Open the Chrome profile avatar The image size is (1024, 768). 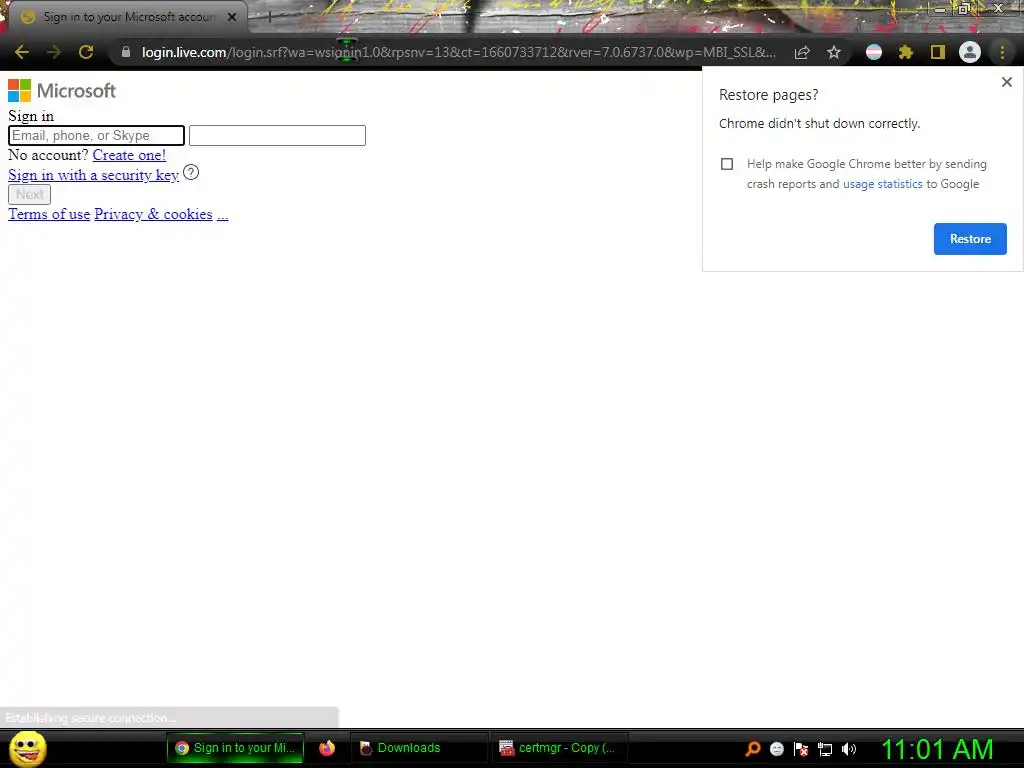pos(970,52)
